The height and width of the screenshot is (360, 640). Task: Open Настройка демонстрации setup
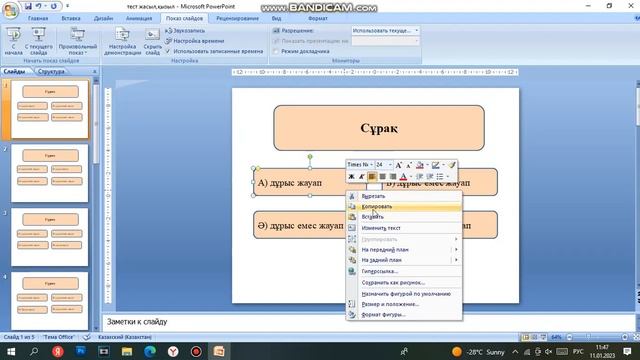coord(122,41)
